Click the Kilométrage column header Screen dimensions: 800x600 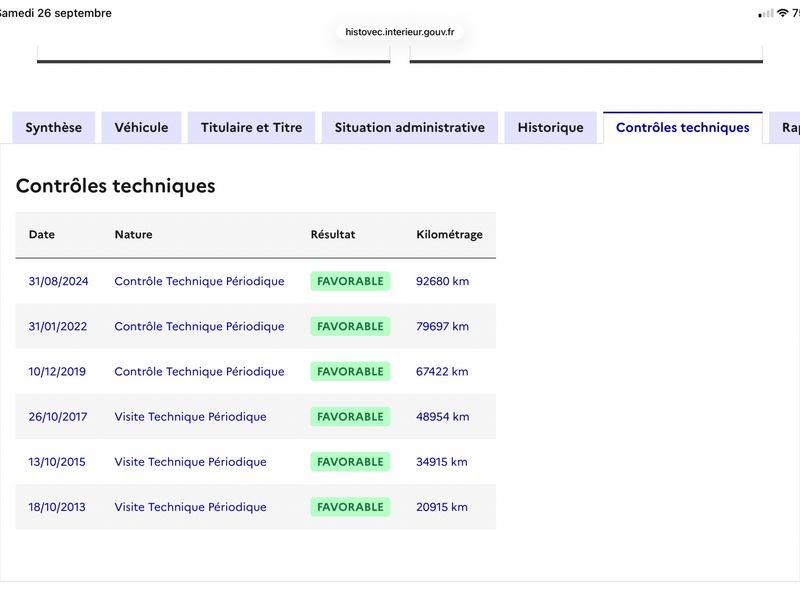[x=449, y=235]
